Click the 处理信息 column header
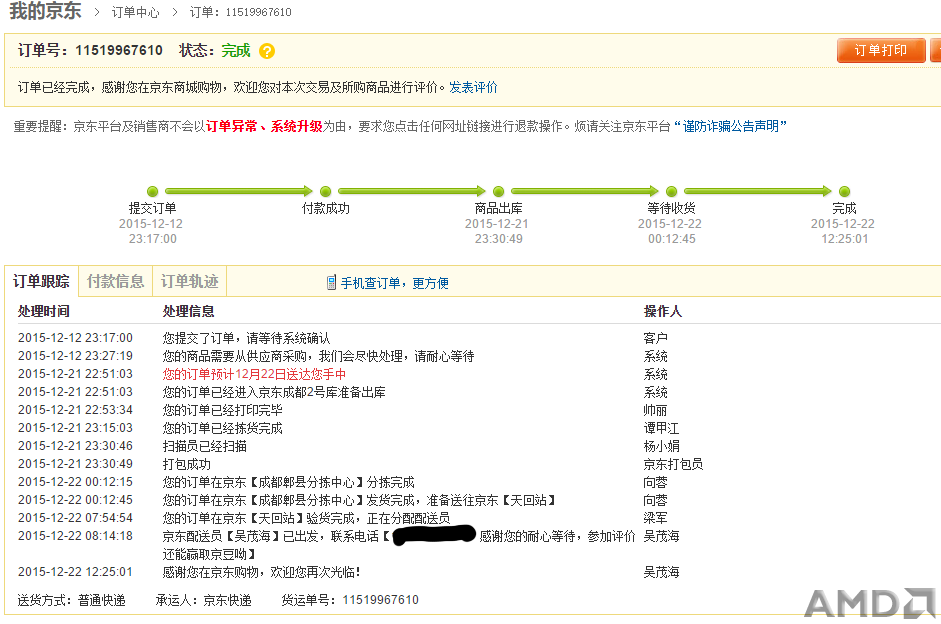 (188, 311)
